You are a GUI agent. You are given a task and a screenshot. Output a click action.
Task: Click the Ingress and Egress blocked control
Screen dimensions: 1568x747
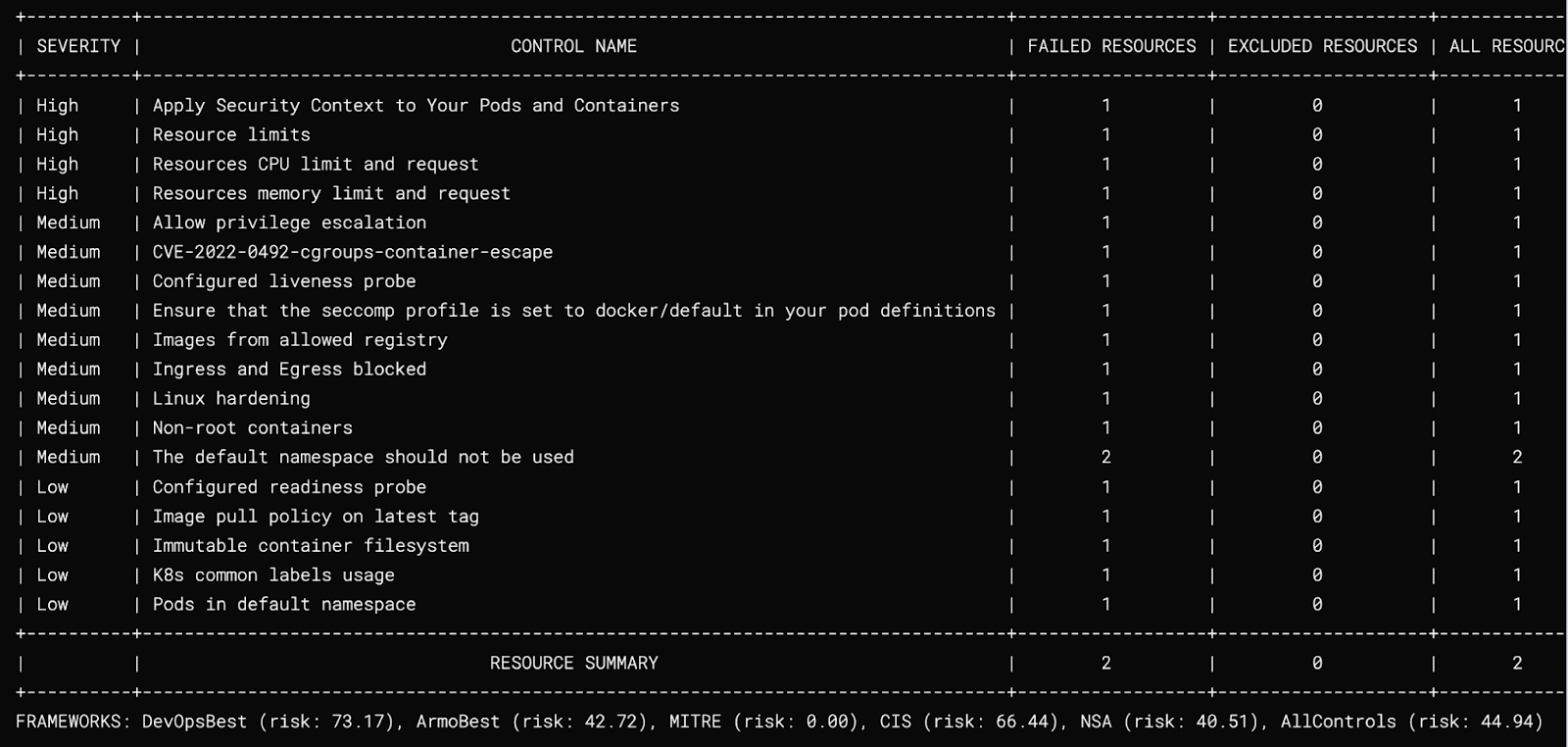(x=289, y=369)
